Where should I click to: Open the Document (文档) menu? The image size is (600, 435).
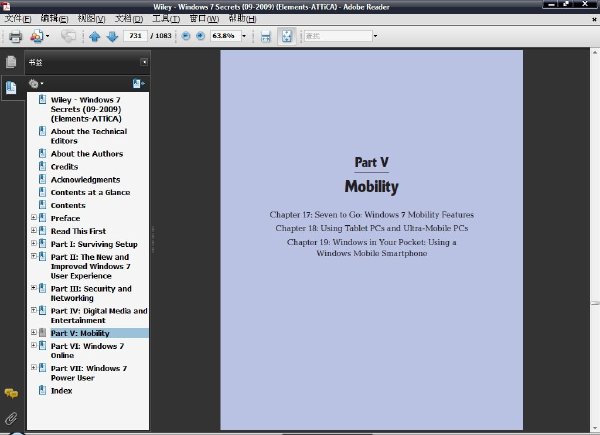tap(129, 19)
